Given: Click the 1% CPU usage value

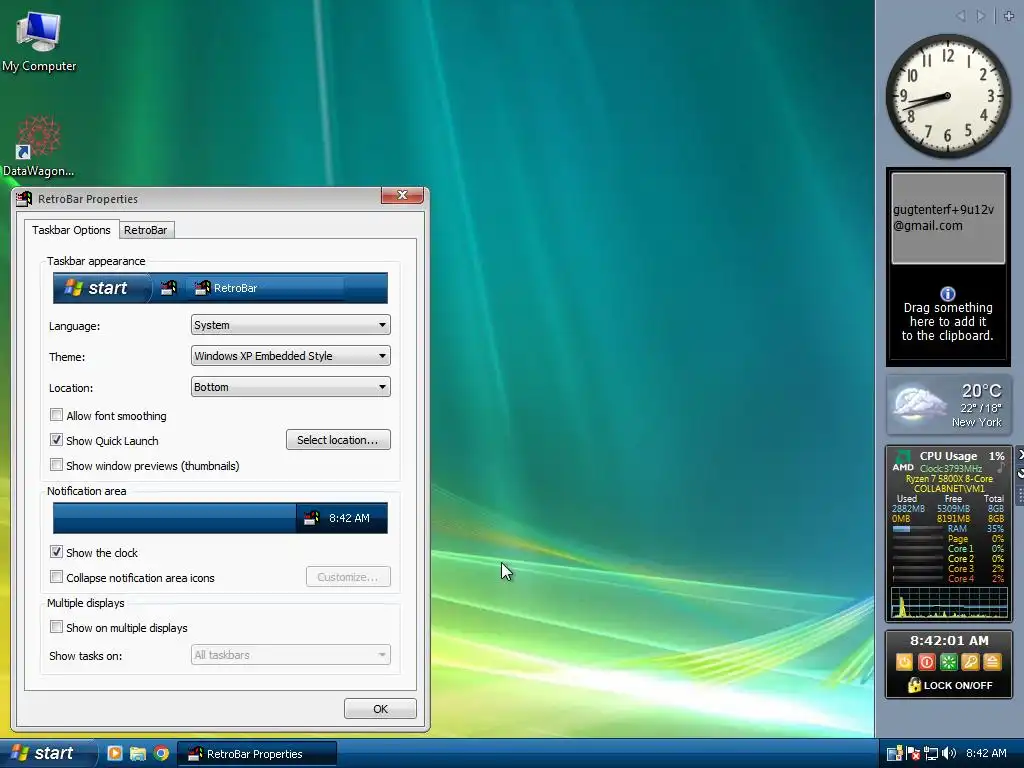Looking at the screenshot, I should [997, 456].
